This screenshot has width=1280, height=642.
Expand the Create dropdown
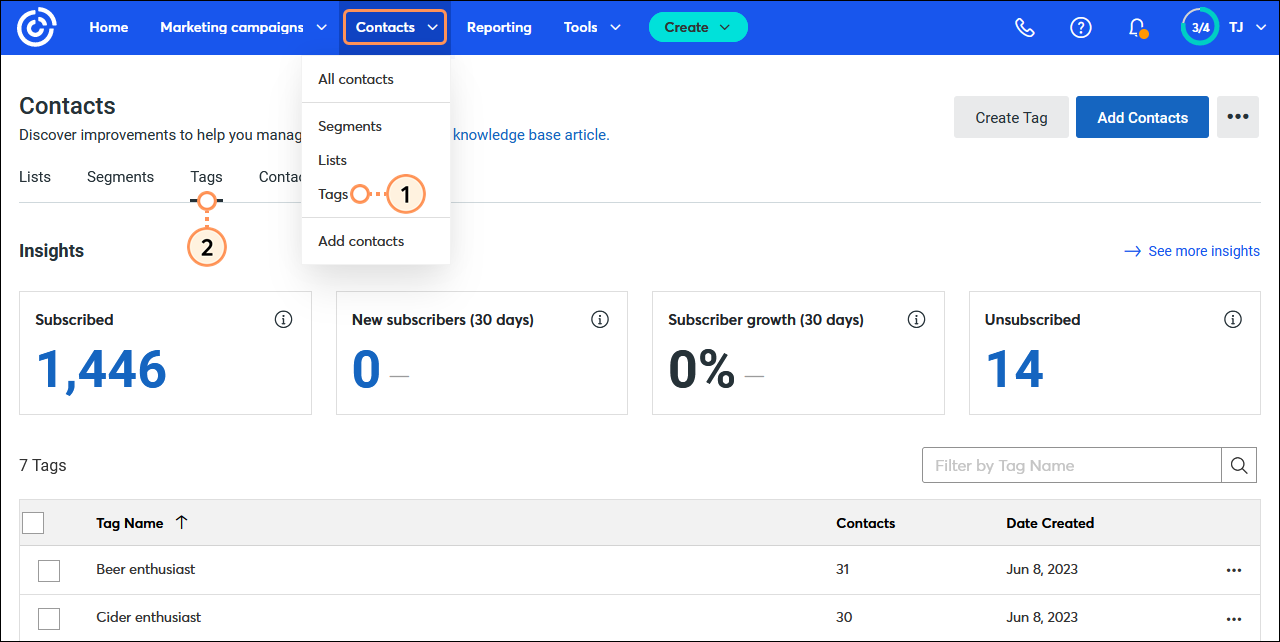point(697,27)
